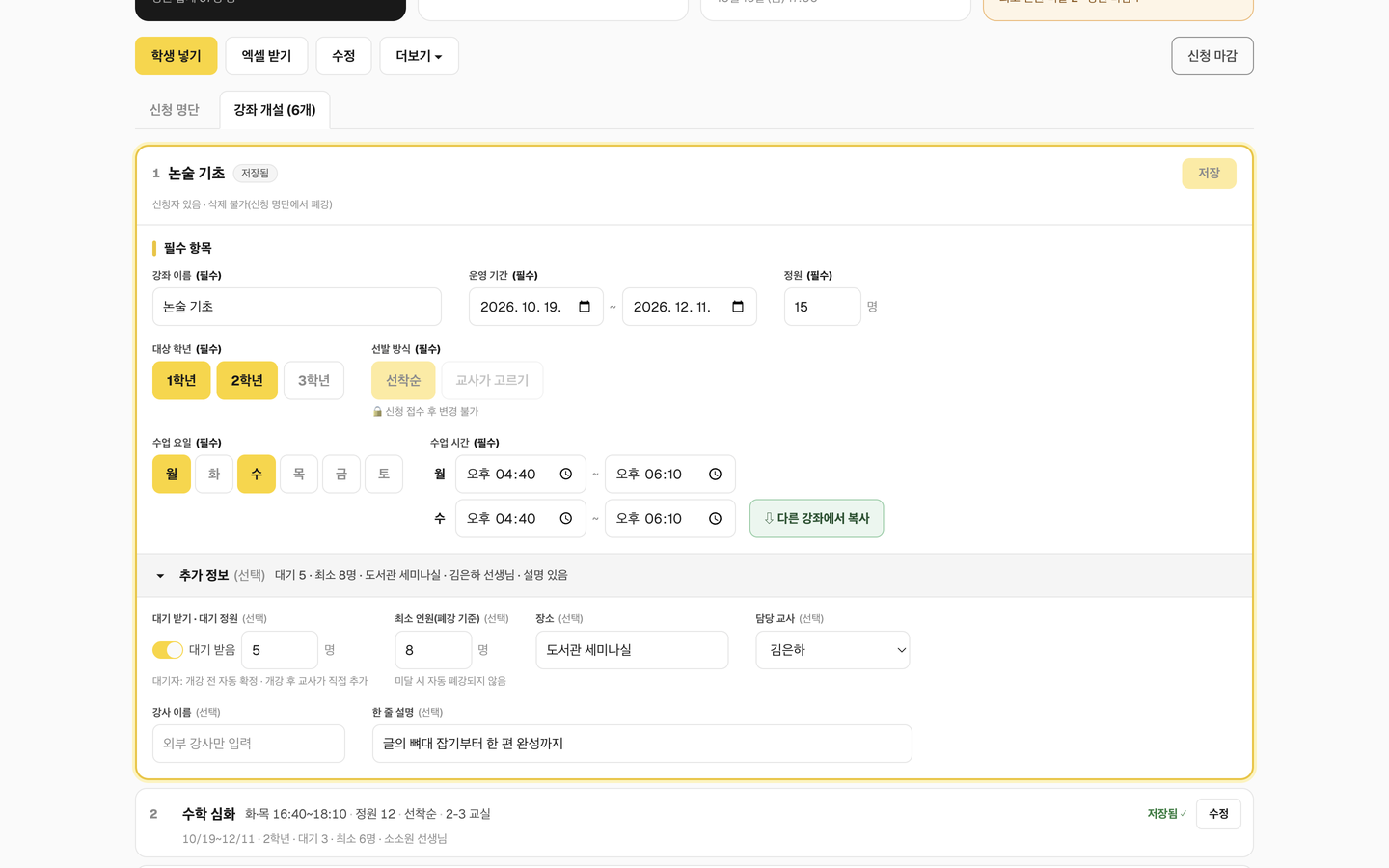Open 담당 교사 dropdown showing 김은하
The image size is (1389, 868).
[x=832, y=650]
